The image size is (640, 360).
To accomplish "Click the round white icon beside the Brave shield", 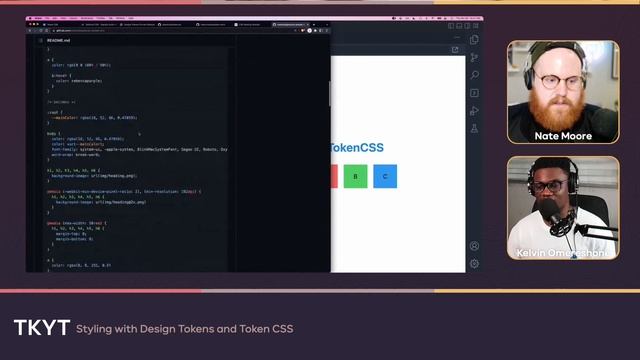I will pyautogui.click(x=309, y=31).
